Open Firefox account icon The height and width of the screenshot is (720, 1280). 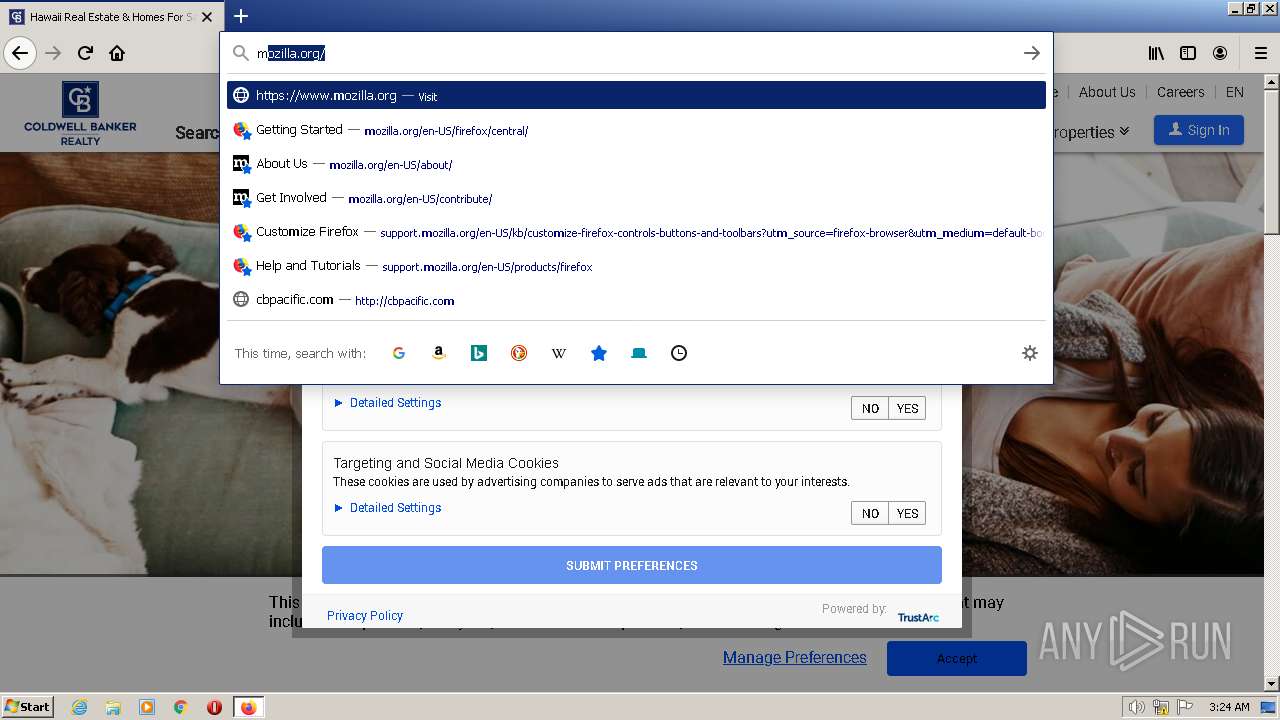[1220, 53]
